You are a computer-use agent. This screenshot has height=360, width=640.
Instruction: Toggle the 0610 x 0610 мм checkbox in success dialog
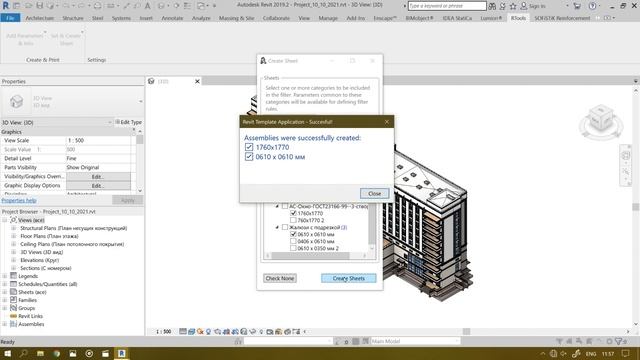click(249, 157)
